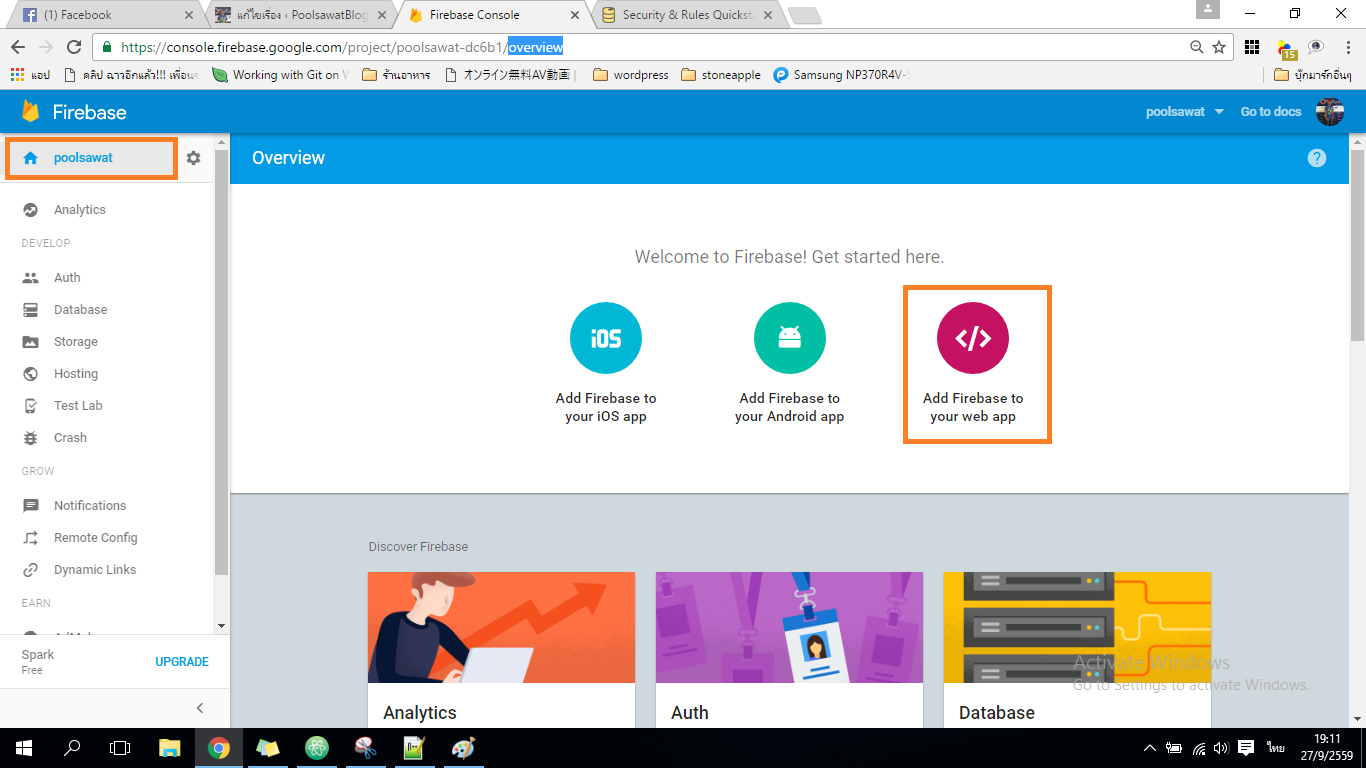Select the Firebase Console tab
This screenshot has height=768, width=1366.
click(495, 15)
